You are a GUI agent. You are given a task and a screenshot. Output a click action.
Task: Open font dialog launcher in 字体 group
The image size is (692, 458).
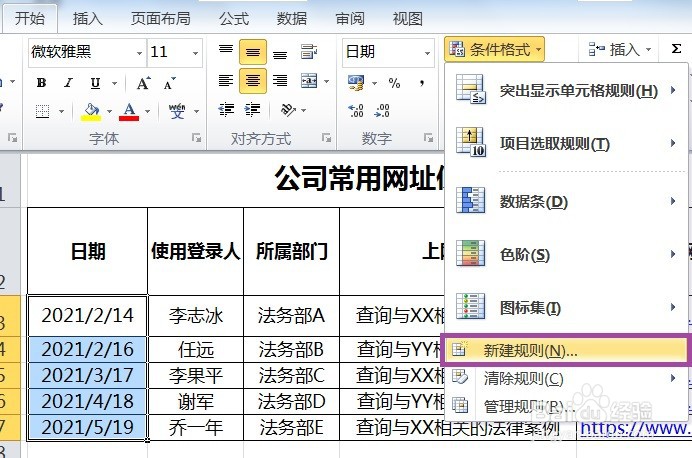[196, 138]
